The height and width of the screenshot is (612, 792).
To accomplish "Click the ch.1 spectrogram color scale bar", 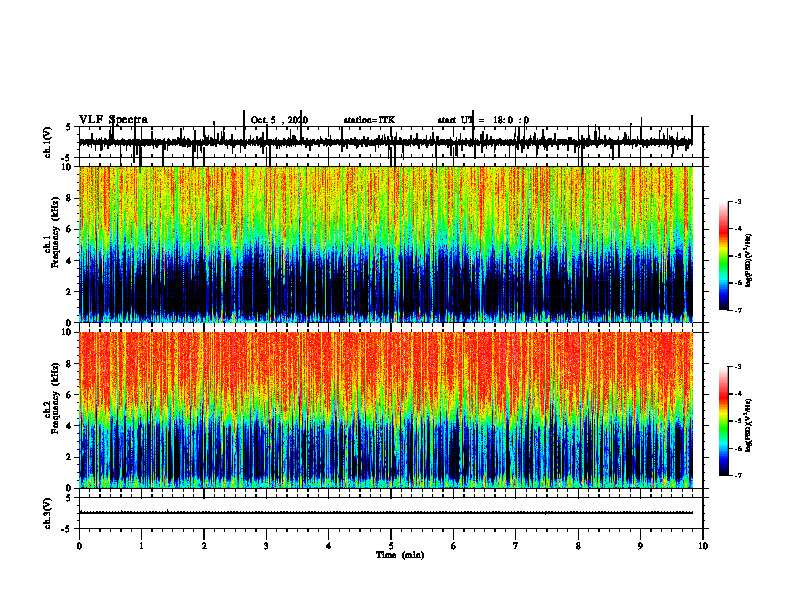I will point(724,256).
